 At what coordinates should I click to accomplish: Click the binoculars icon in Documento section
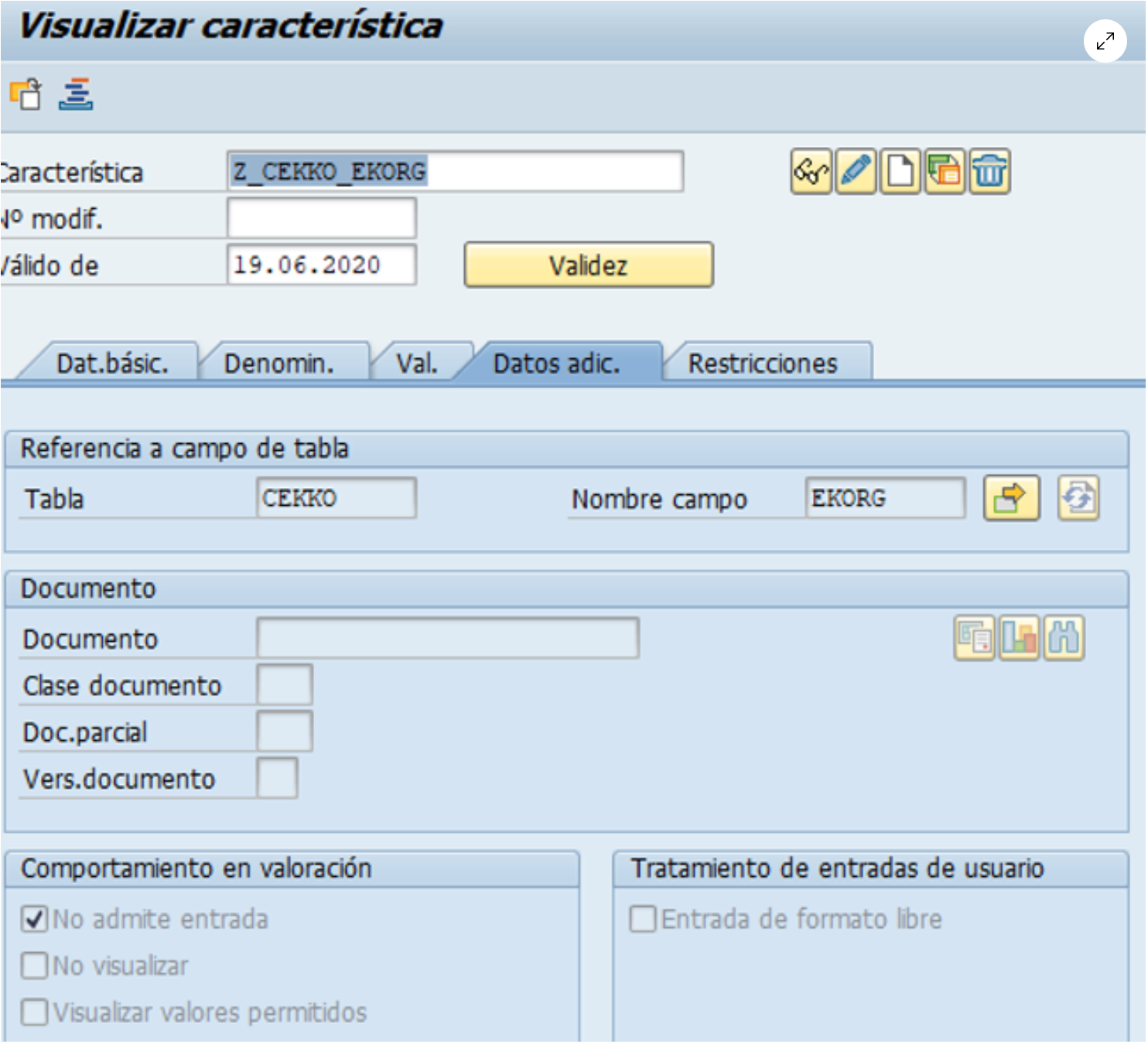point(1064,639)
